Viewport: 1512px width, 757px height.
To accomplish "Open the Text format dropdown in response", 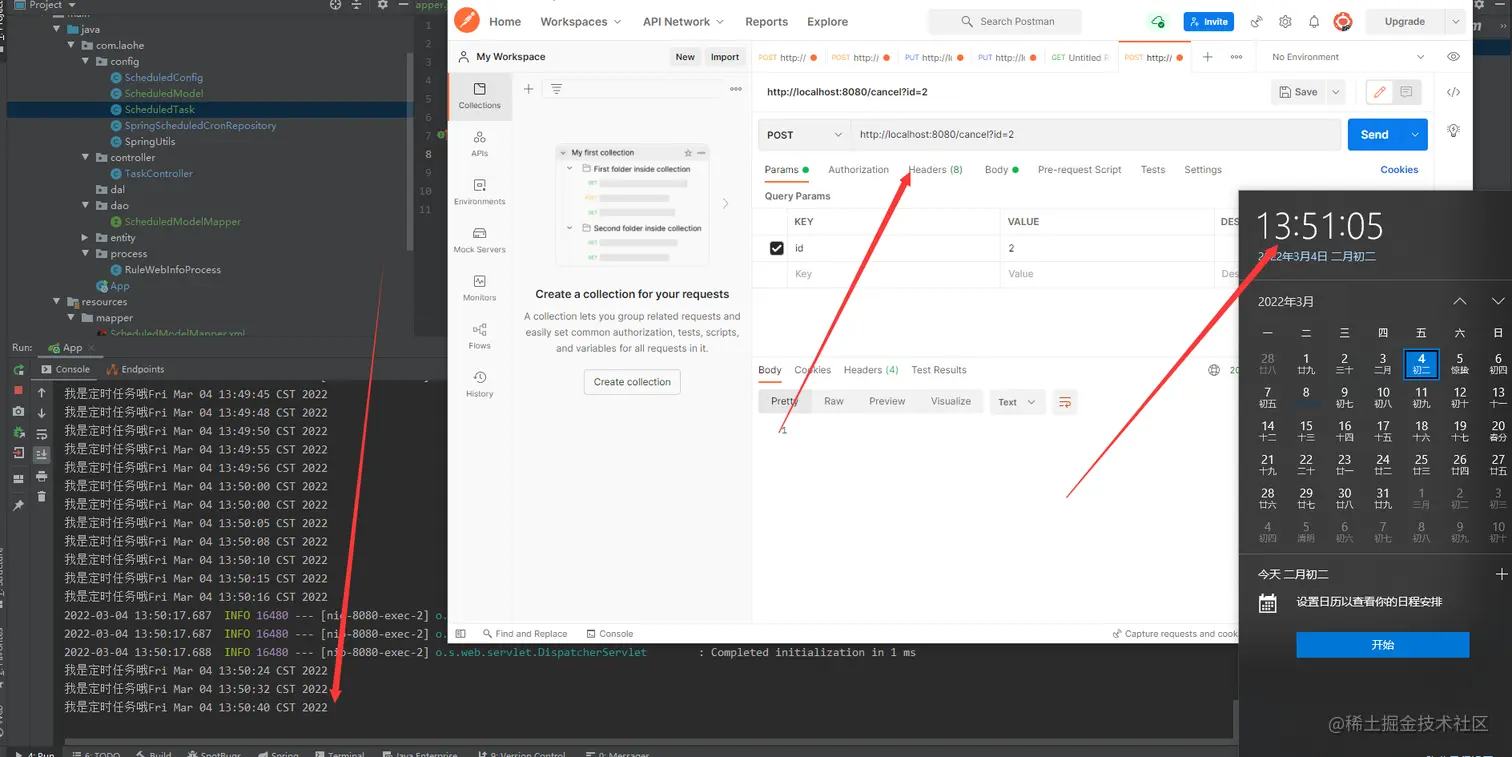I will [1017, 402].
